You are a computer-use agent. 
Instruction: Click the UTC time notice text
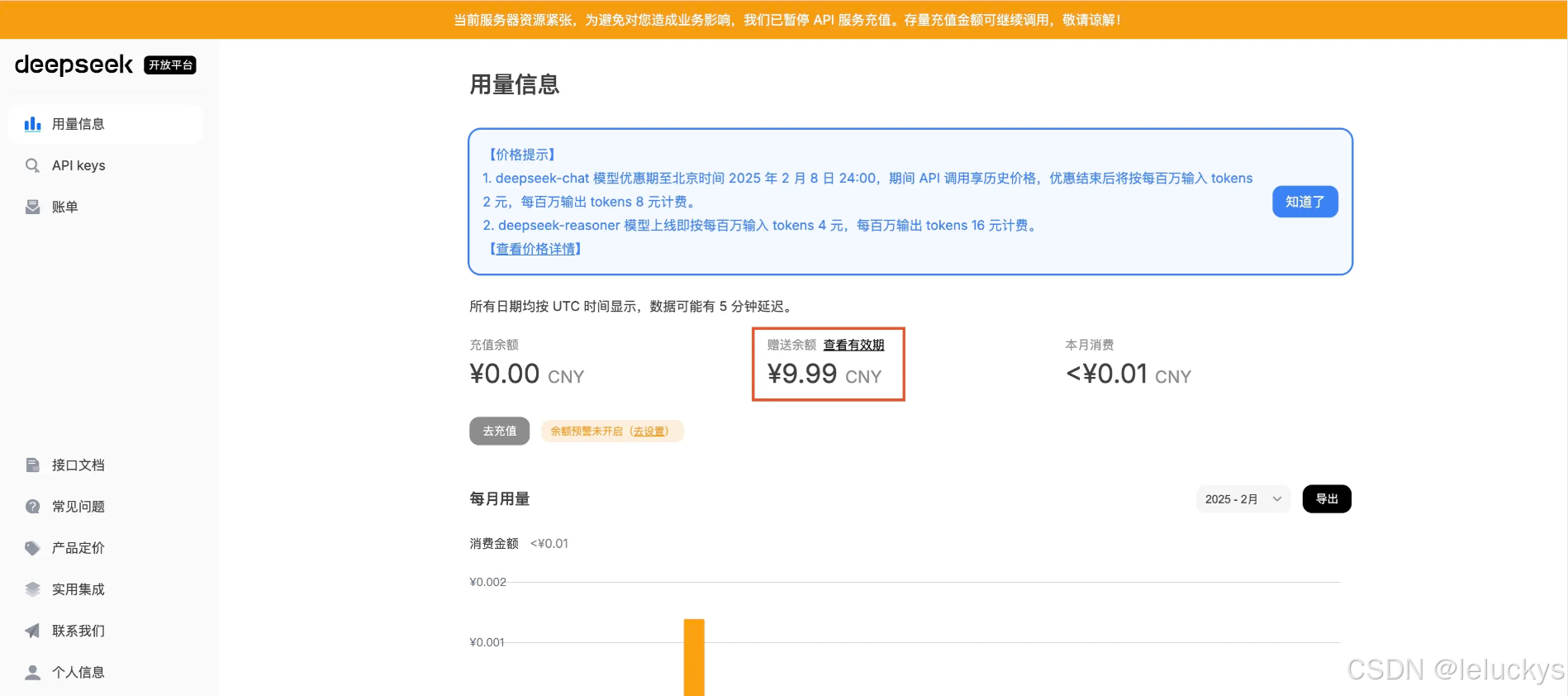633,307
